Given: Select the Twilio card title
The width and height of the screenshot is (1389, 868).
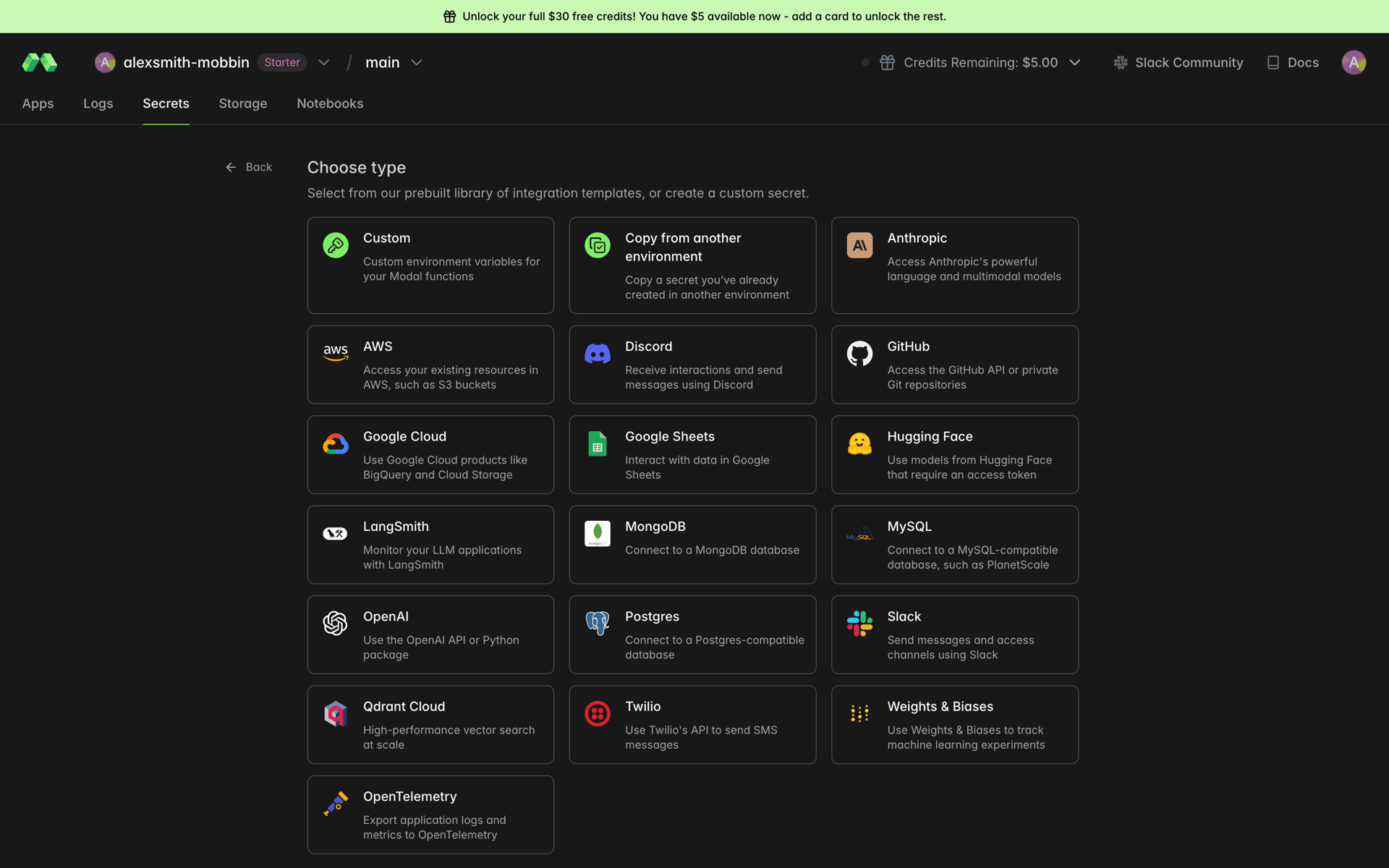Looking at the screenshot, I should click(x=642, y=707).
